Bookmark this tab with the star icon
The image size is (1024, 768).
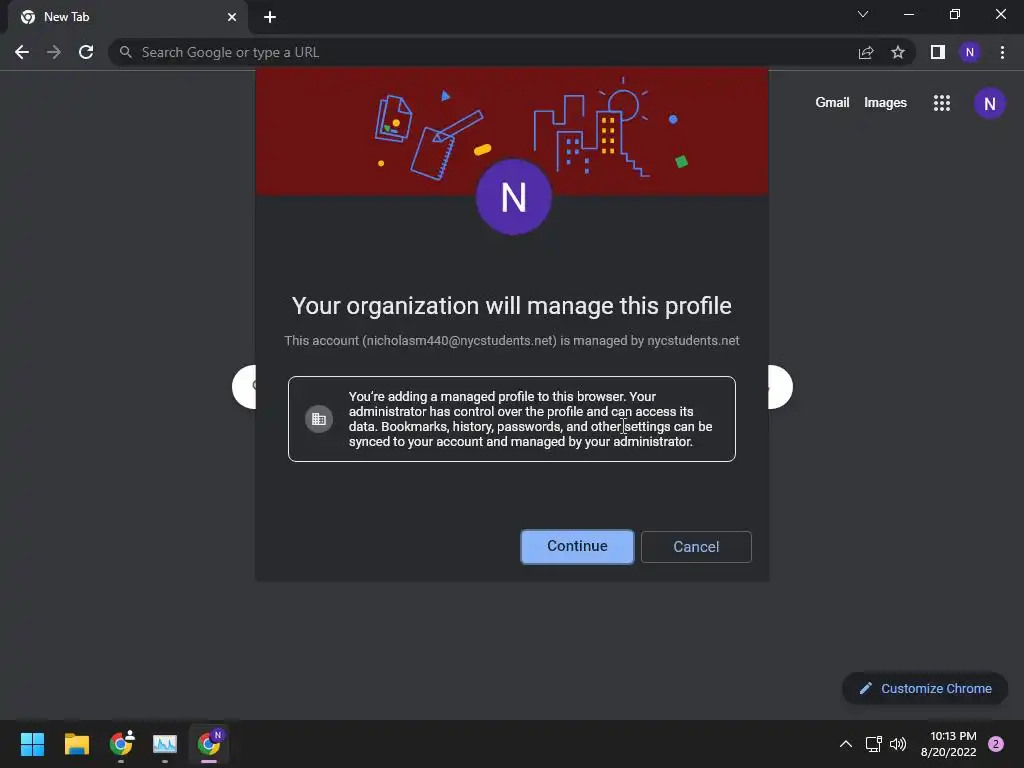[x=898, y=52]
